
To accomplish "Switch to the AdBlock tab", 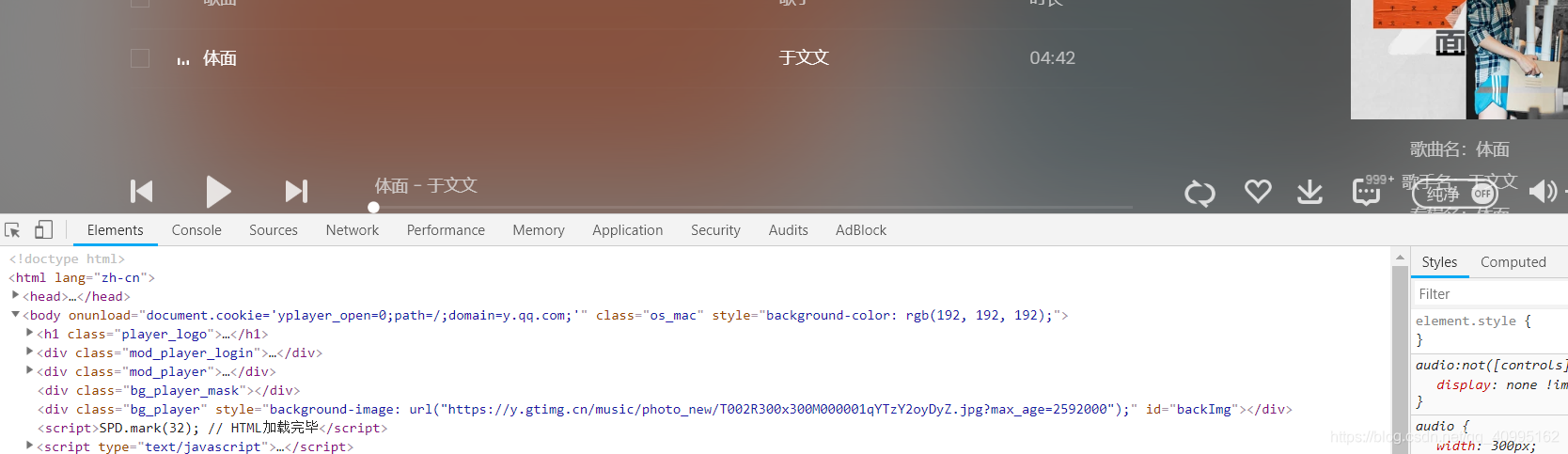I will pos(861,230).
